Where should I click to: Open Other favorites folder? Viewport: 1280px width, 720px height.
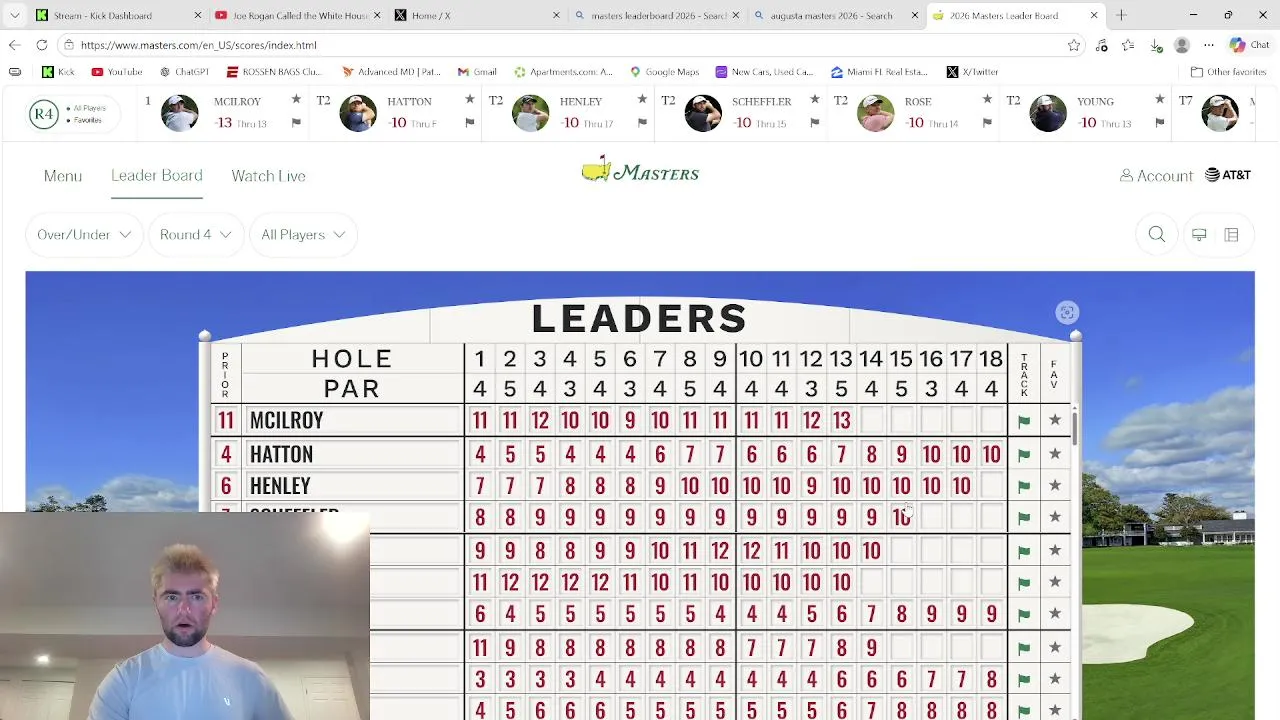(1229, 72)
